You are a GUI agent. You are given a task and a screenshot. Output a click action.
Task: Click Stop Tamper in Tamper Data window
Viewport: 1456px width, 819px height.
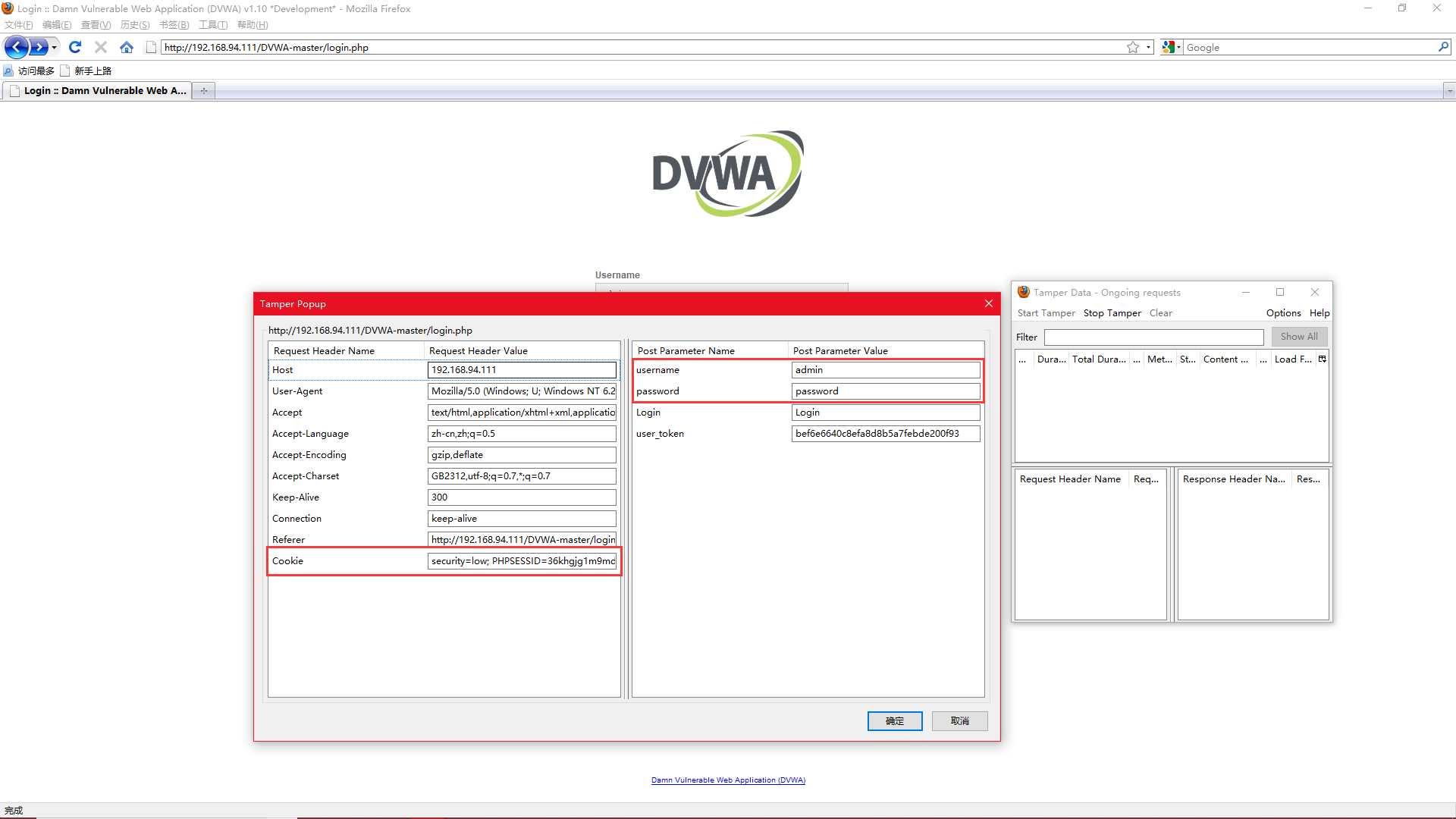pos(1112,313)
